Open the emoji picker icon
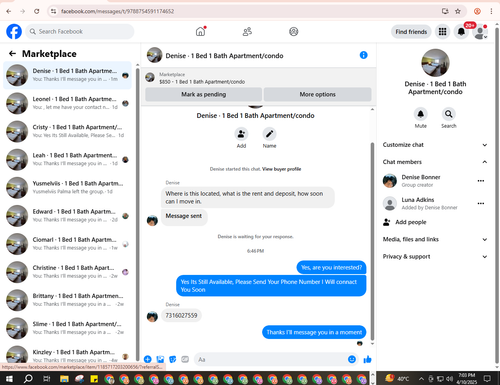The width and height of the screenshot is (500, 385). click(352, 359)
